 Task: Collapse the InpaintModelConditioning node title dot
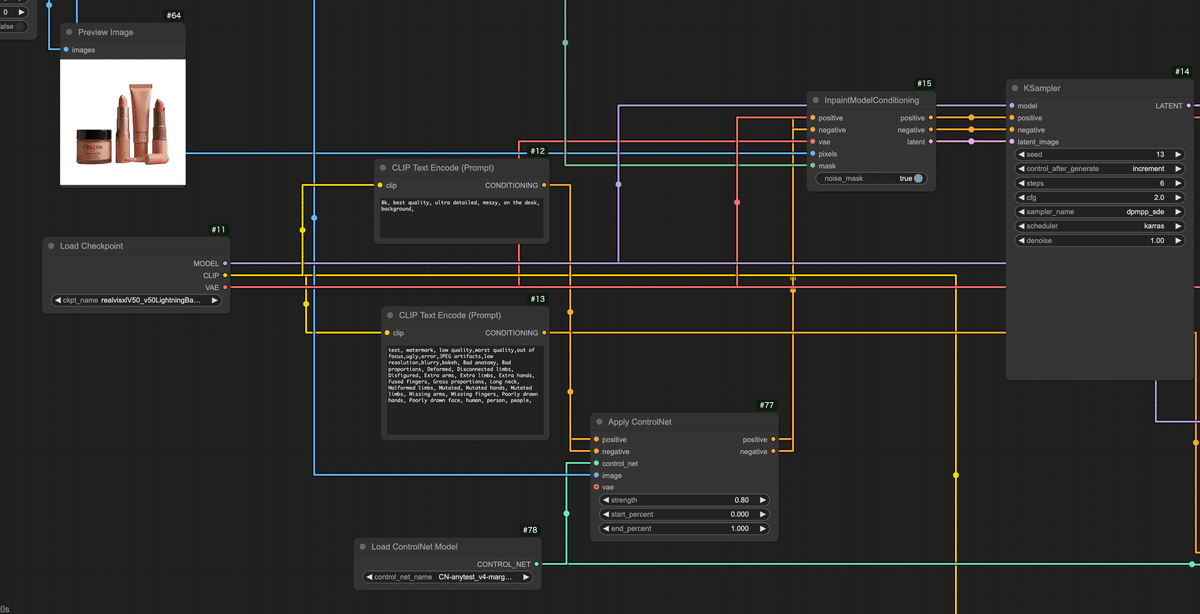(815, 100)
